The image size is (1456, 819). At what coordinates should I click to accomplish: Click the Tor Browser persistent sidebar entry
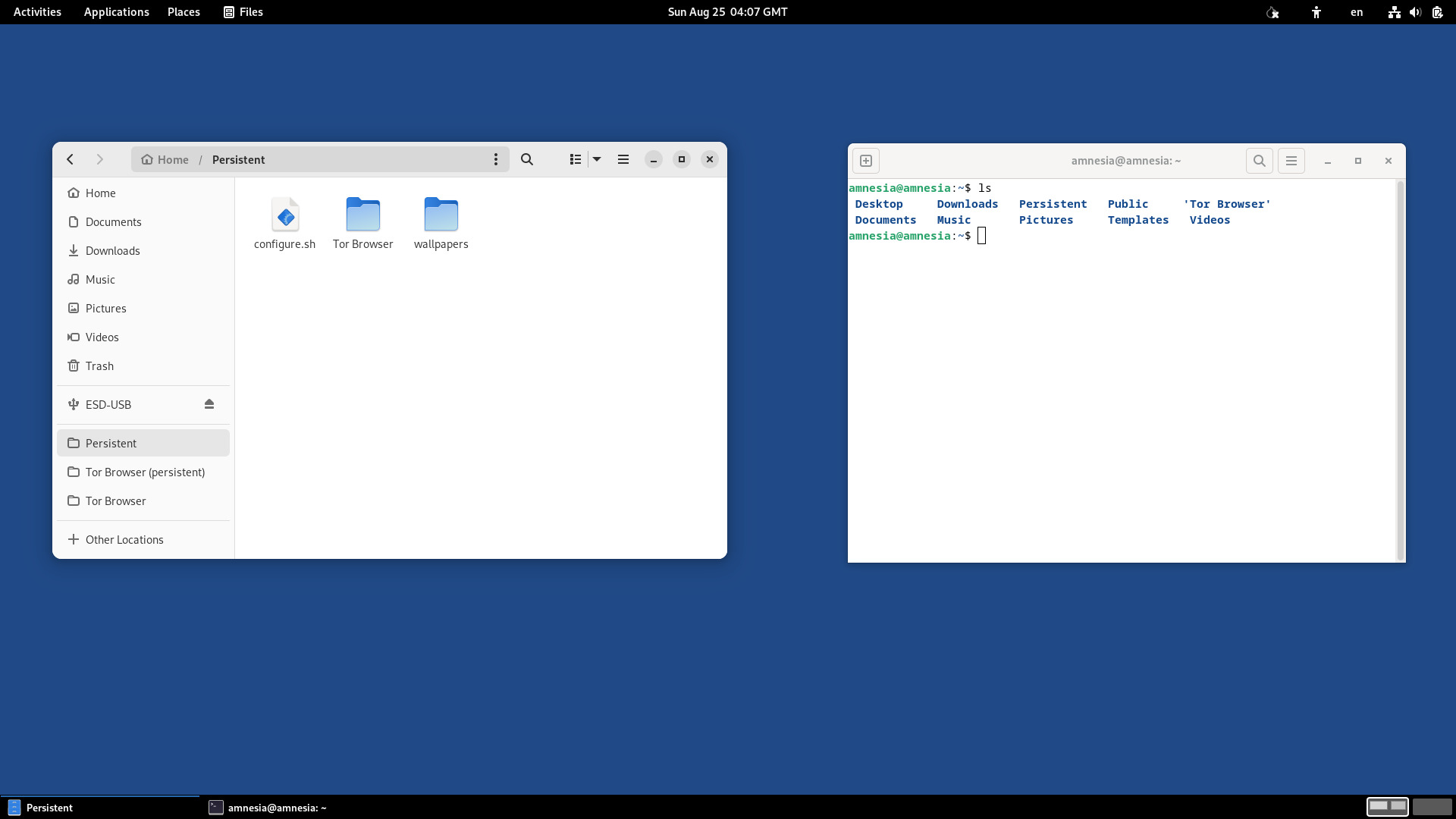pyautogui.click(x=144, y=471)
